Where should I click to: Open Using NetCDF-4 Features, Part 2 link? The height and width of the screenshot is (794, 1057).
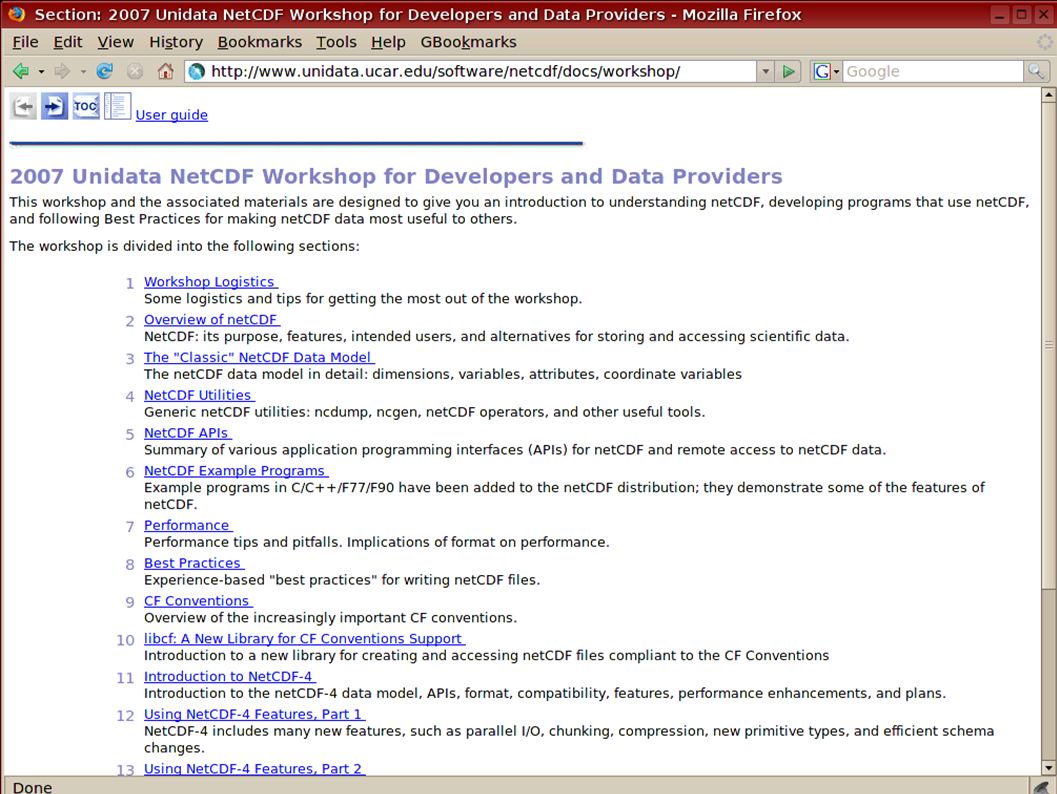coord(254,768)
